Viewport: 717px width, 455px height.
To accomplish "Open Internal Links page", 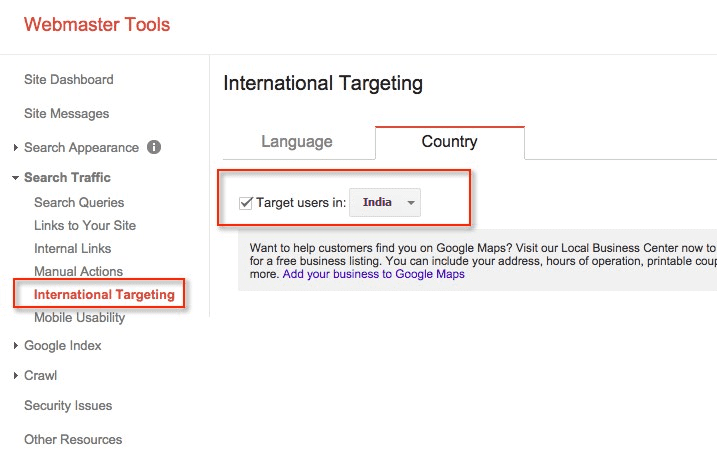I will pos(72,248).
